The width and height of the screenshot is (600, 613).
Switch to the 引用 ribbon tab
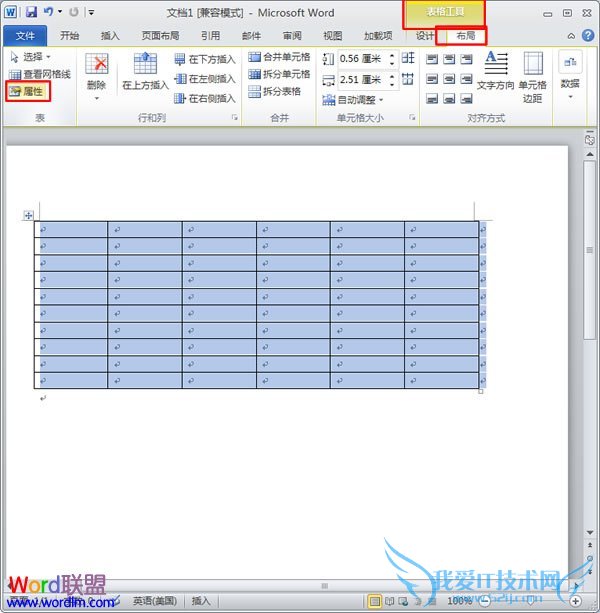point(210,36)
